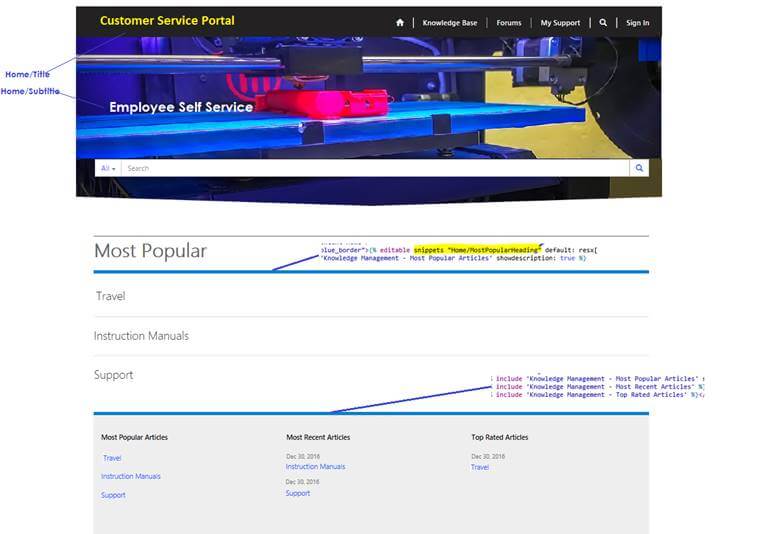This screenshot has height=534, width=779.
Task: Go to the Home icon in navbar
Action: pos(400,22)
